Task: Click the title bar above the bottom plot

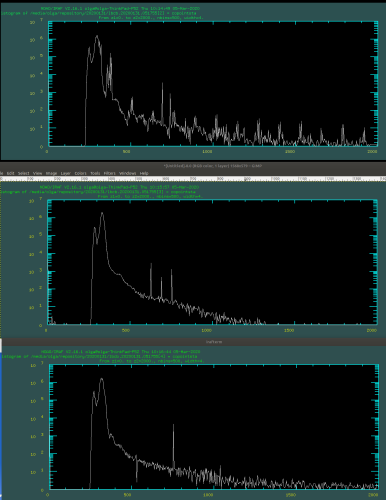Action: coord(193,342)
